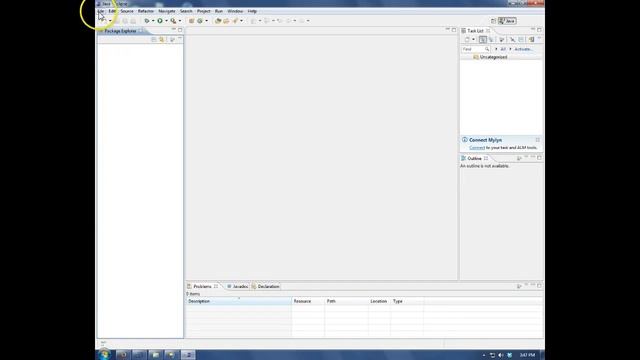Open the Help menu
This screenshot has width=640, height=360.
pos(252,11)
